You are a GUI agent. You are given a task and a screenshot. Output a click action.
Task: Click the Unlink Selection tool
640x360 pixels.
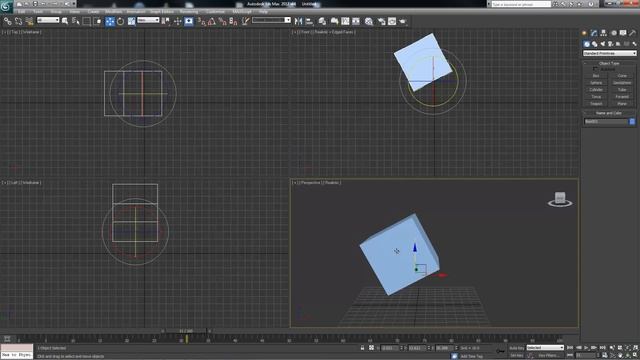point(18,21)
